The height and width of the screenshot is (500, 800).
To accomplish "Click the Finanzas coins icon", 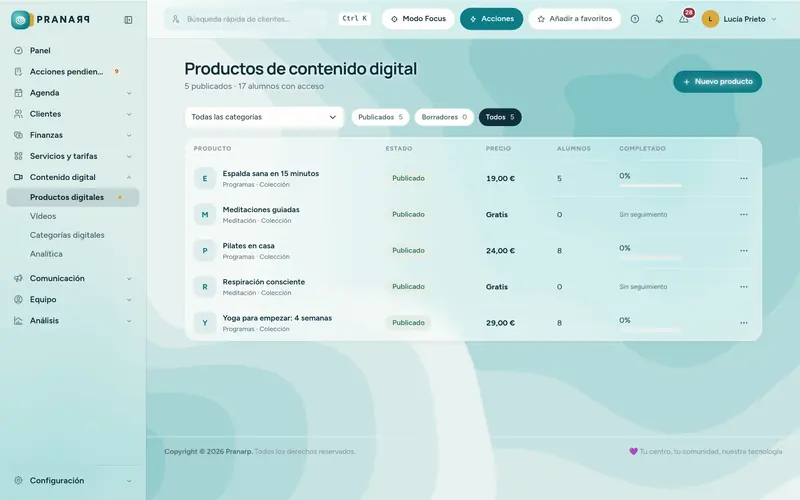I will [x=18, y=135].
